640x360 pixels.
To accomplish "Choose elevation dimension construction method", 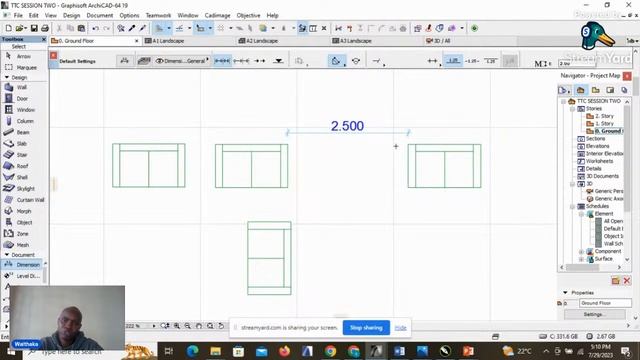I will tap(278, 61).
